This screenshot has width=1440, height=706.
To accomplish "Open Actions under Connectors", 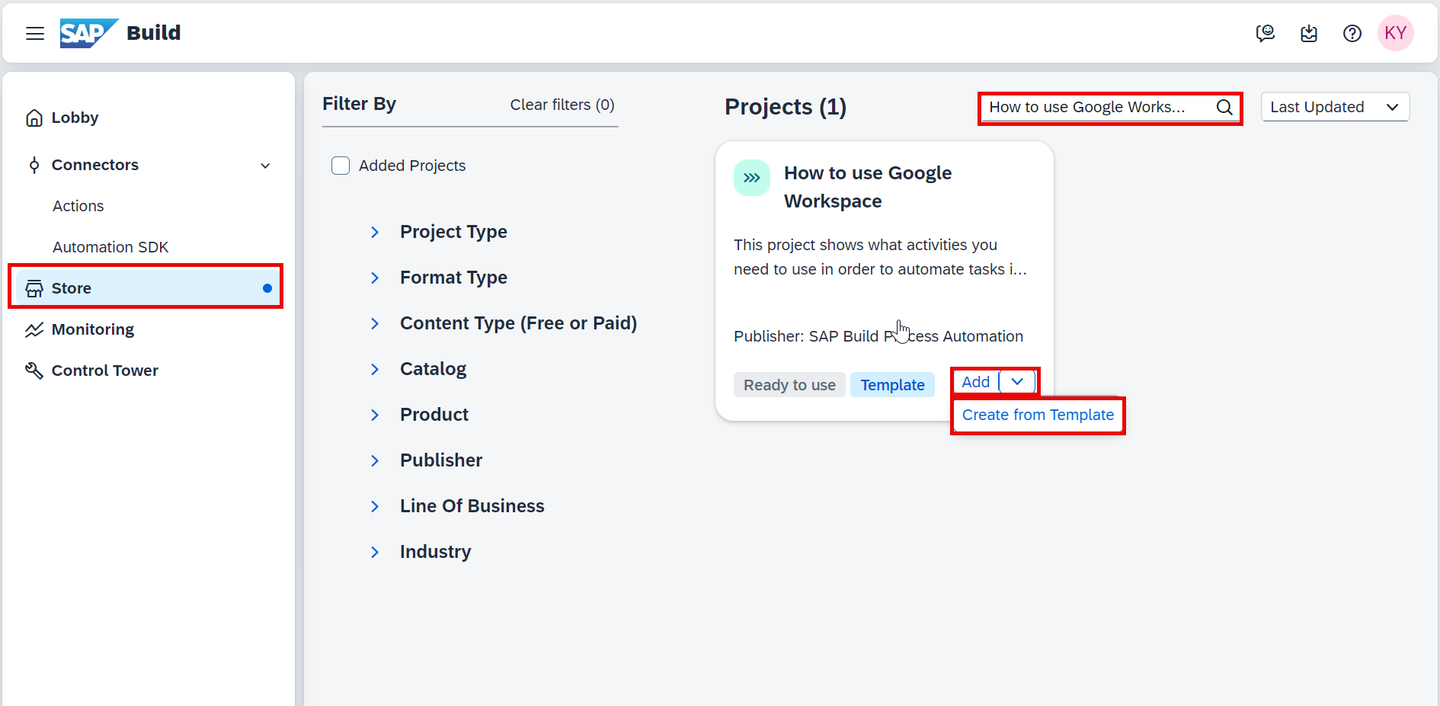I will pyautogui.click(x=78, y=206).
